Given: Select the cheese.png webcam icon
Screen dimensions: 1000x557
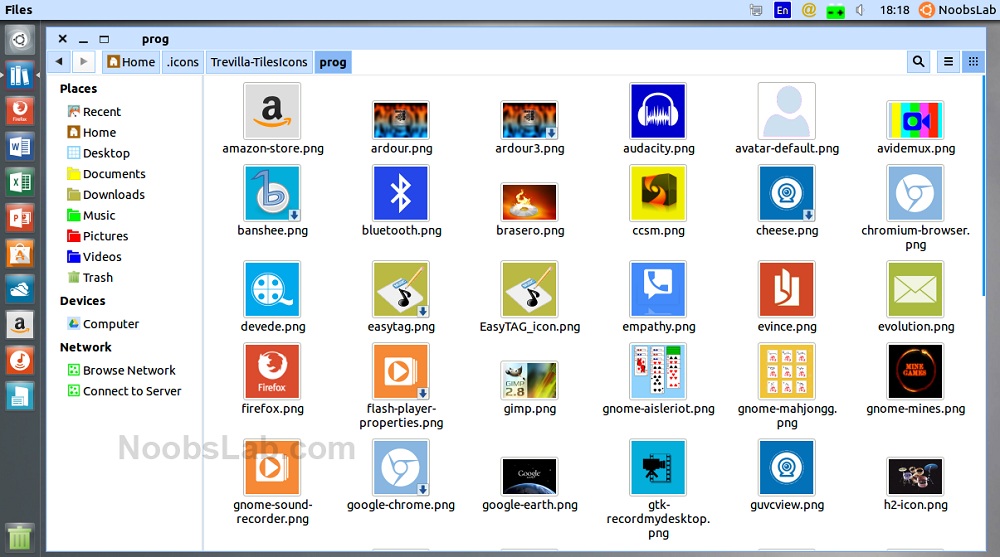Looking at the screenshot, I should tap(786, 193).
